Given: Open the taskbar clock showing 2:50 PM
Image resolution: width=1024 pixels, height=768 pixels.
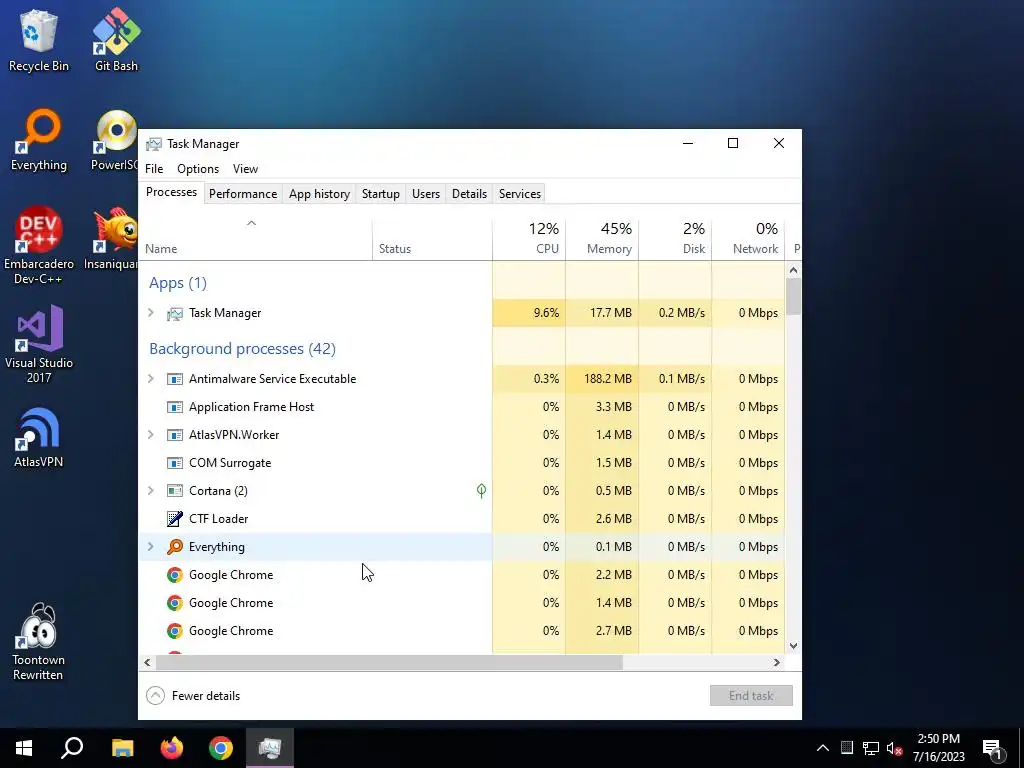Looking at the screenshot, I should (938, 748).
